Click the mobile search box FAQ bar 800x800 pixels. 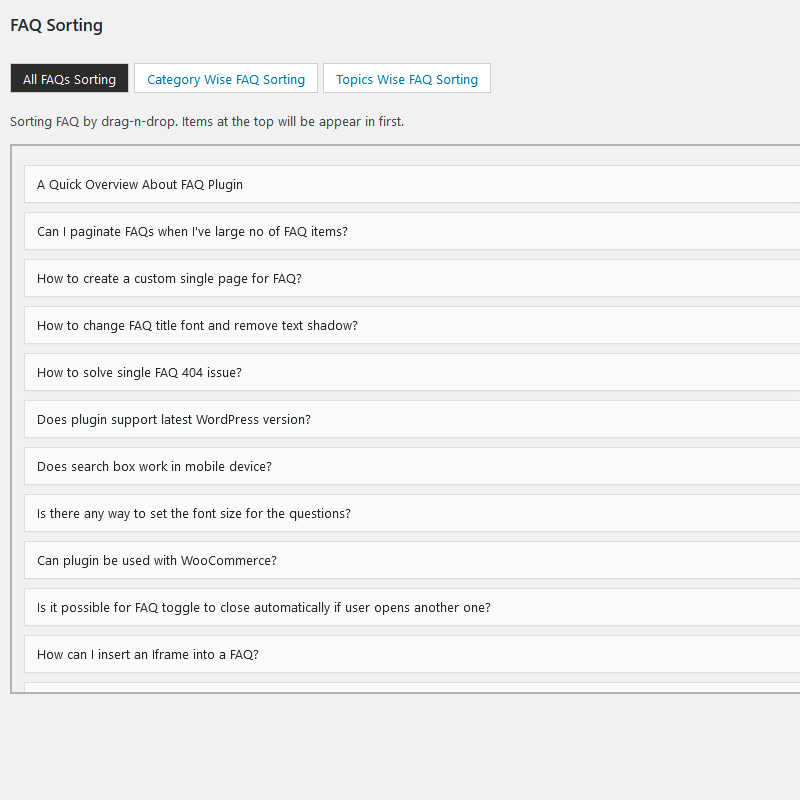click(400, 466)
